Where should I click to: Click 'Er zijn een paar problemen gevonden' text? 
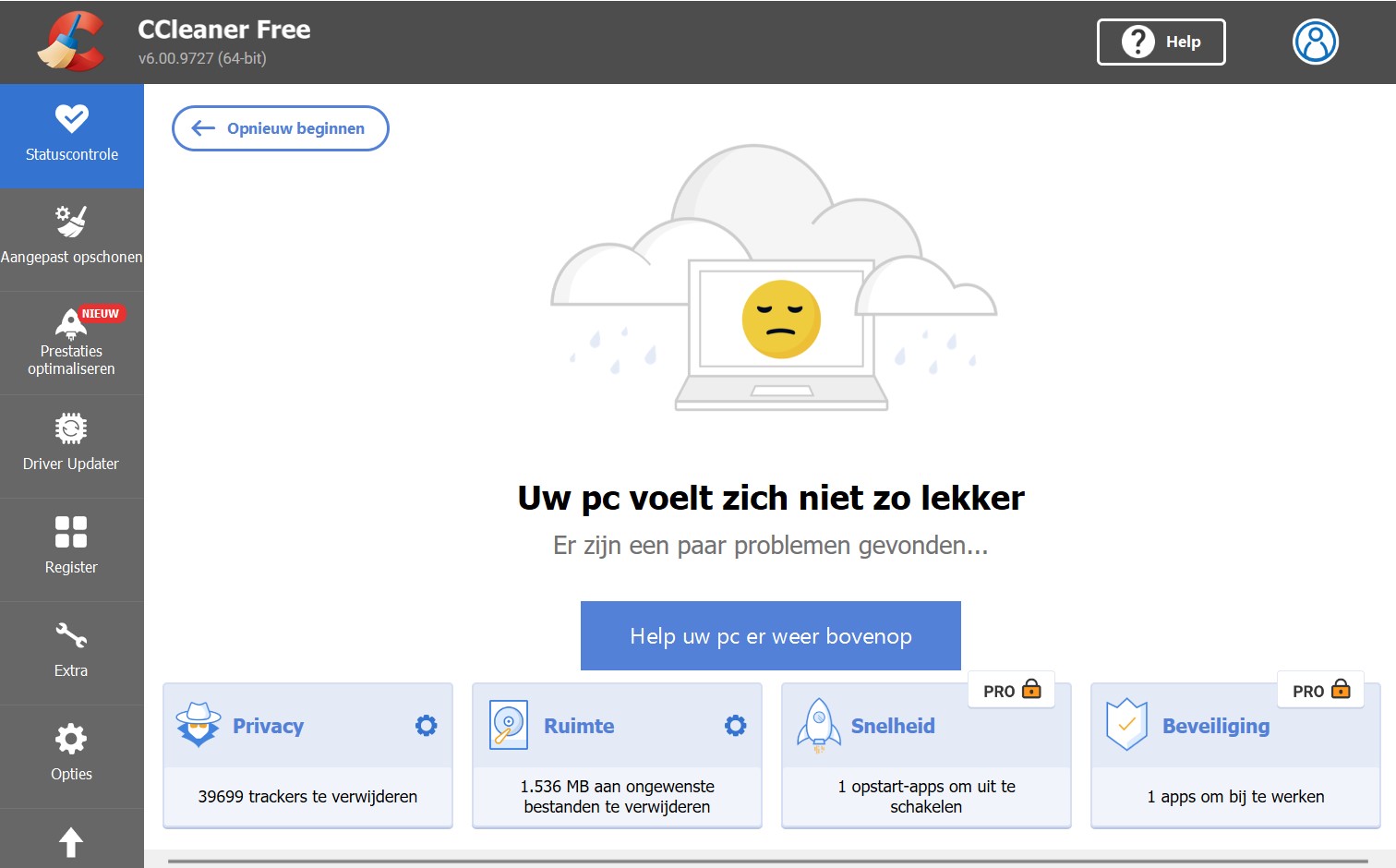pos(771,546)
